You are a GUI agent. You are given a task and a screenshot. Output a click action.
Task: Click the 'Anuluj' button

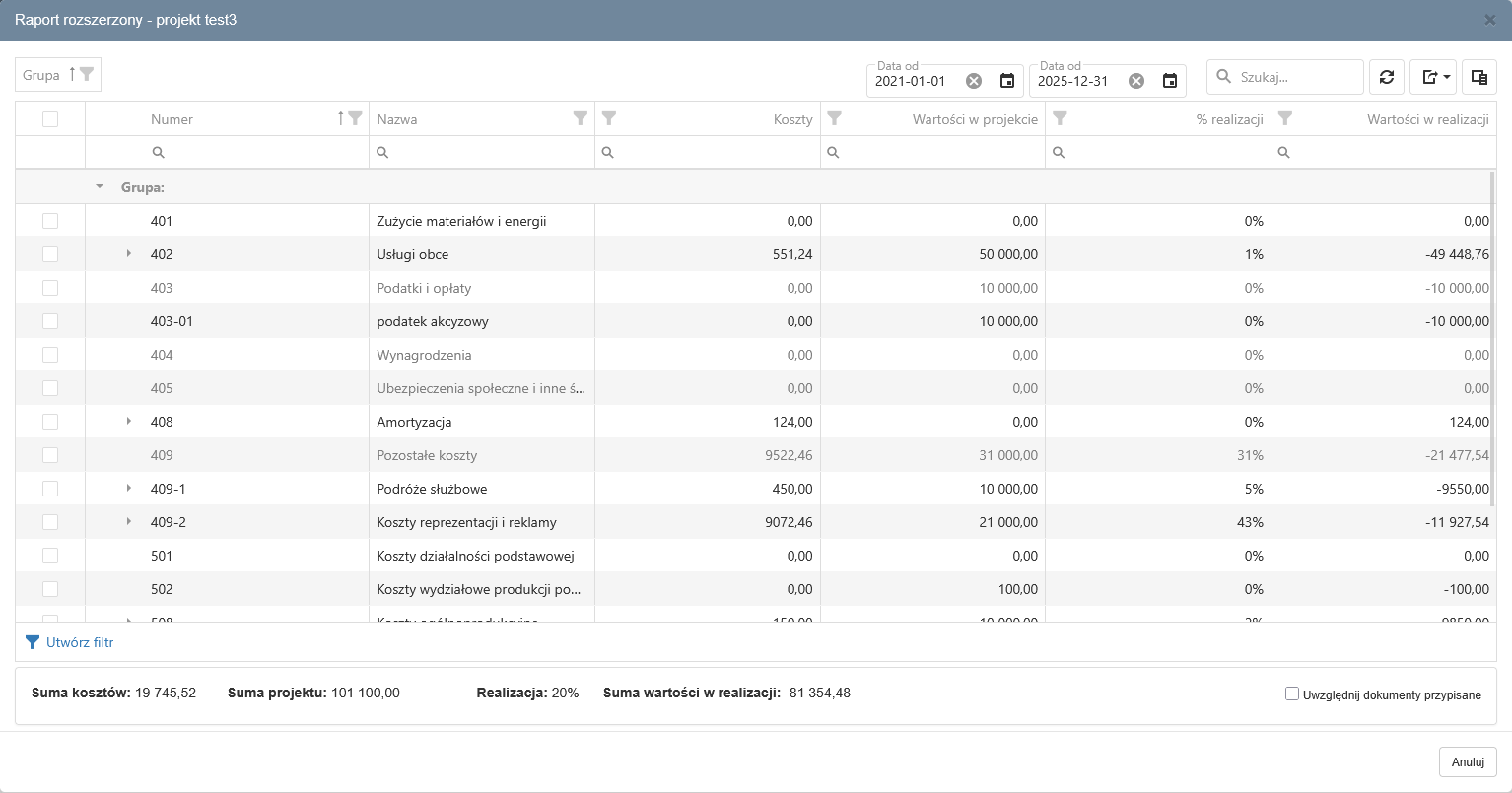point(1468,761)
